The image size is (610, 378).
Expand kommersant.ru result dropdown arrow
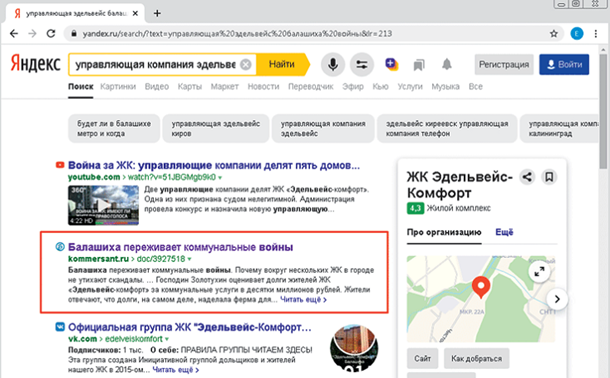189,259
